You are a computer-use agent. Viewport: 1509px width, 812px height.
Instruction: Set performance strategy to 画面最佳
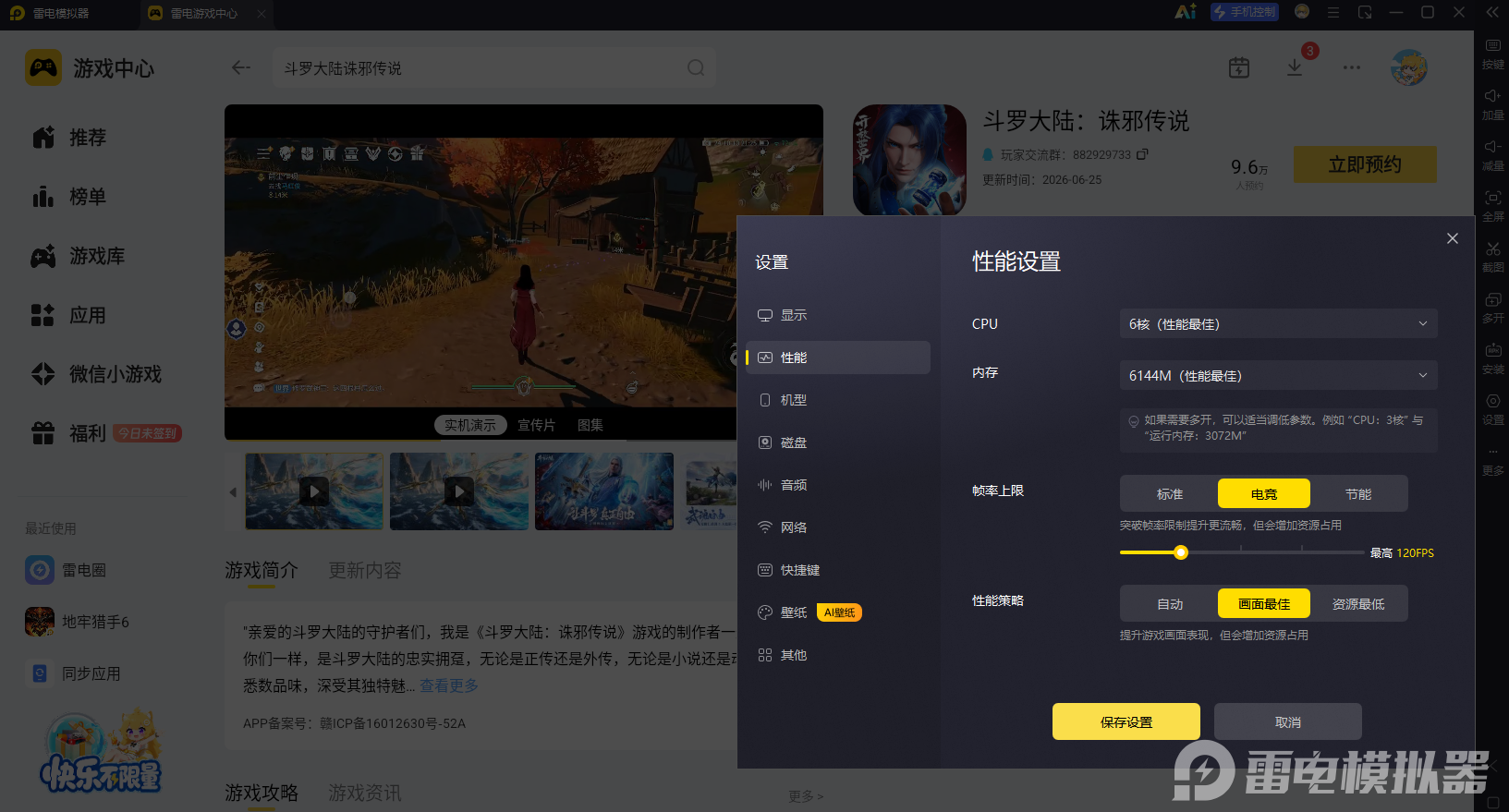pos(1264,604)
